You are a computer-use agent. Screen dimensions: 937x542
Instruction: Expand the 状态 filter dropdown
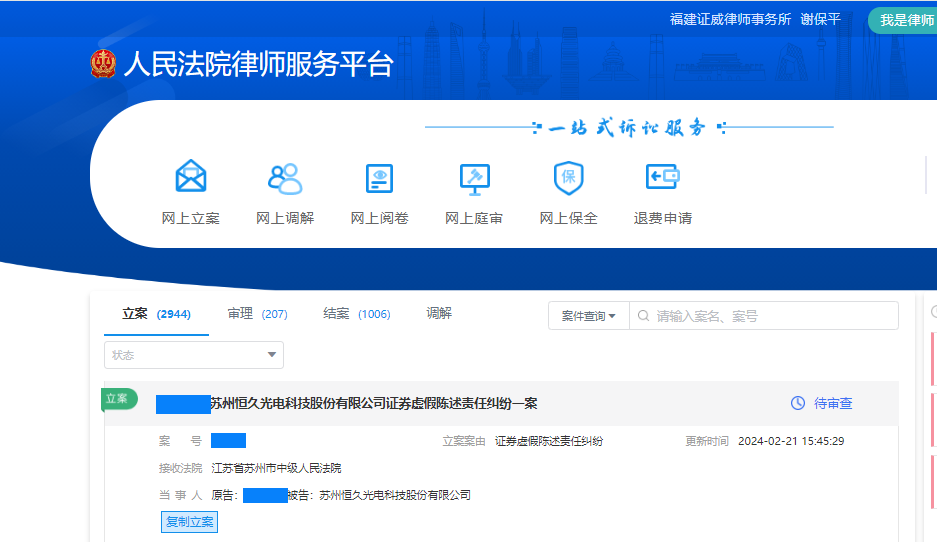(x=194, y=355)
